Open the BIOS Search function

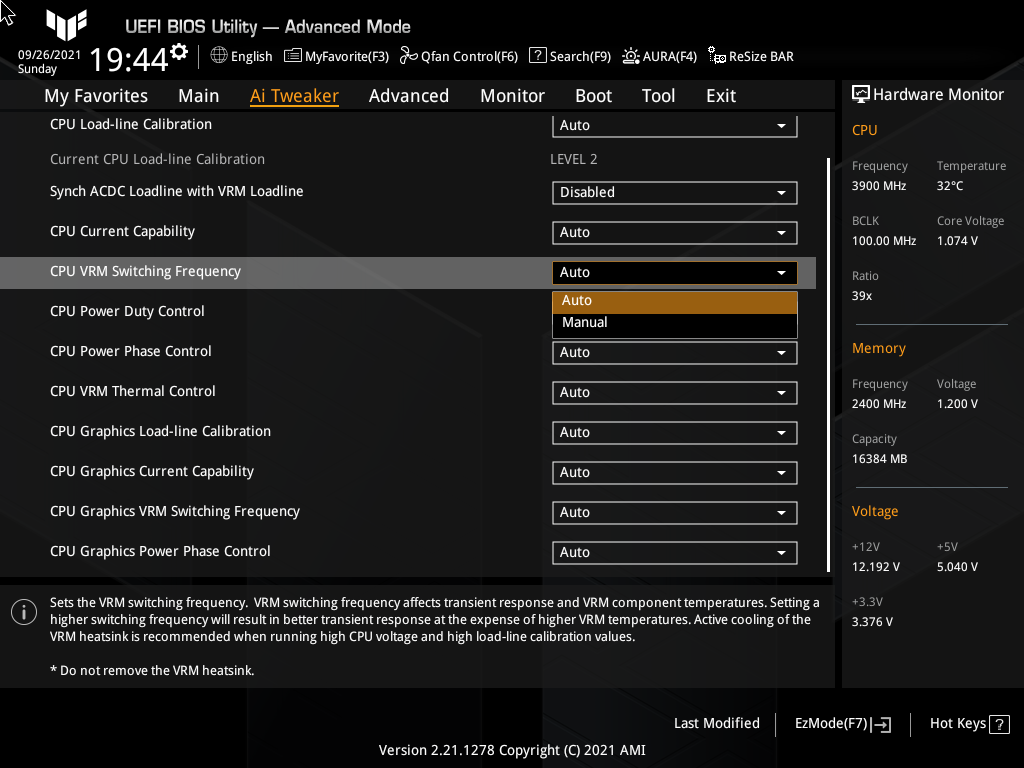[x=569, y=56]
